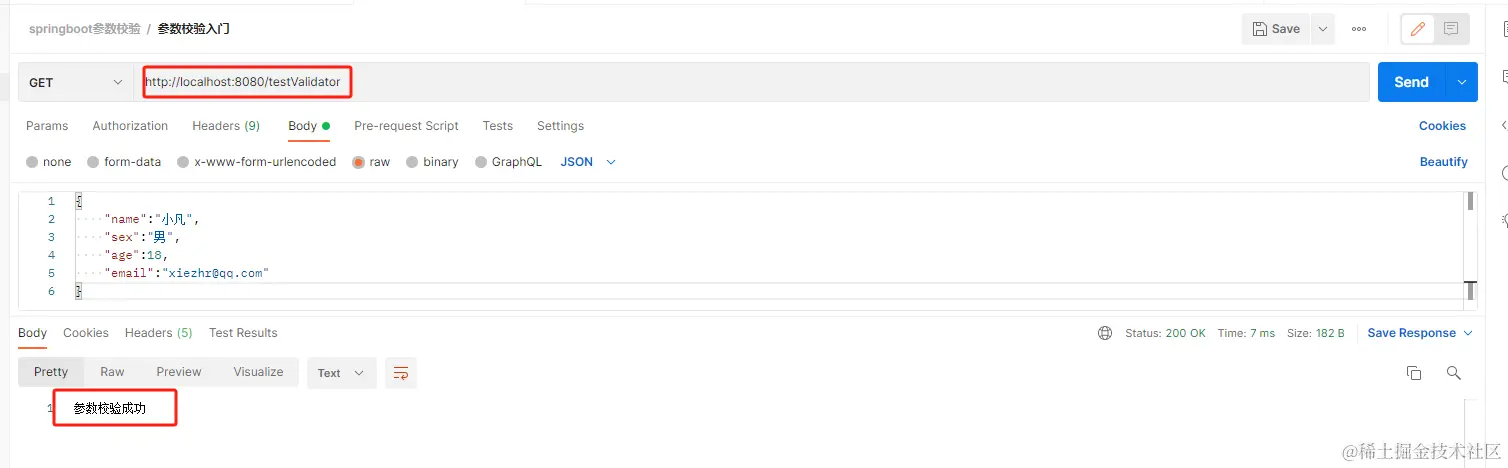Switch to Pretty response view
The width and height of the screenshot is (1508, 468).
(x=51, y=372)
